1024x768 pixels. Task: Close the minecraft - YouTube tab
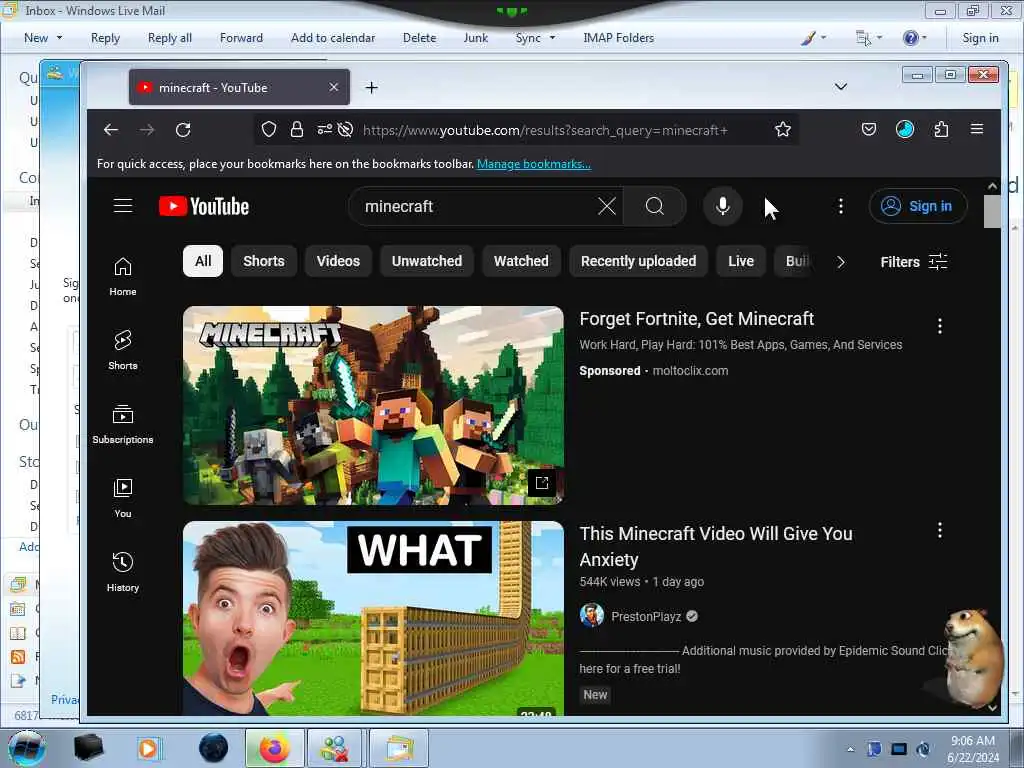(x=334, y=87)
